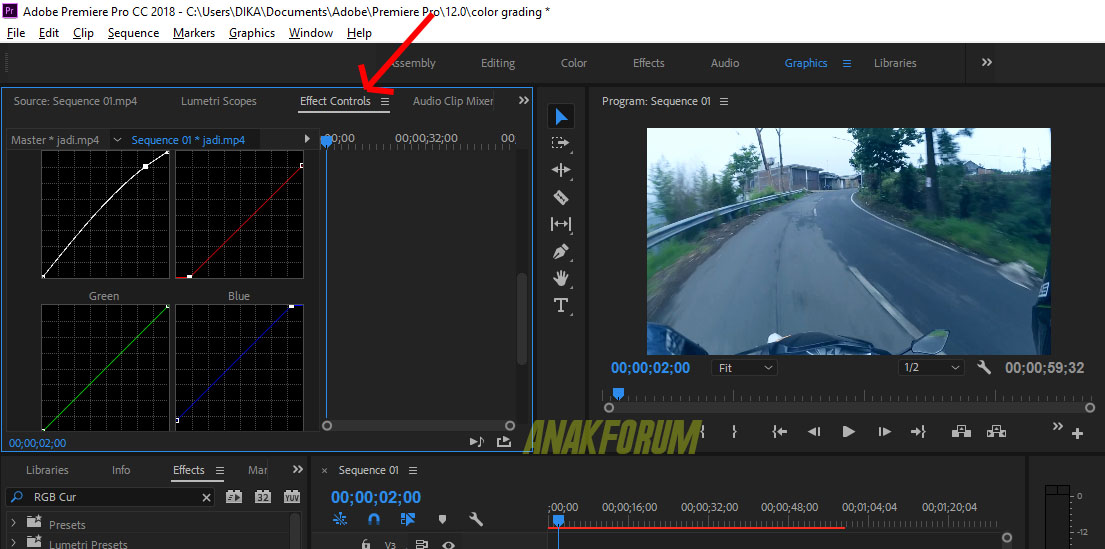Open the Markers menu
The height and width of the screenshot is (549, 1105).
point(194,33)
